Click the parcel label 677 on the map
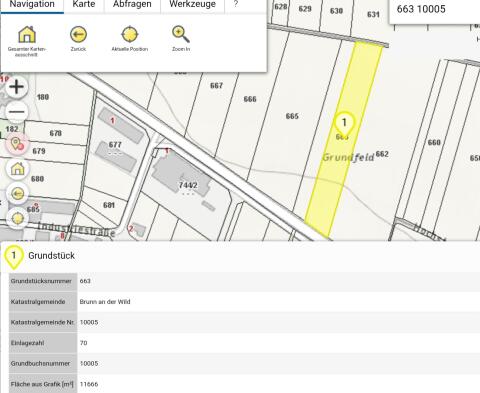The width and height of the screenshot is (480, 393). [115, 145]
